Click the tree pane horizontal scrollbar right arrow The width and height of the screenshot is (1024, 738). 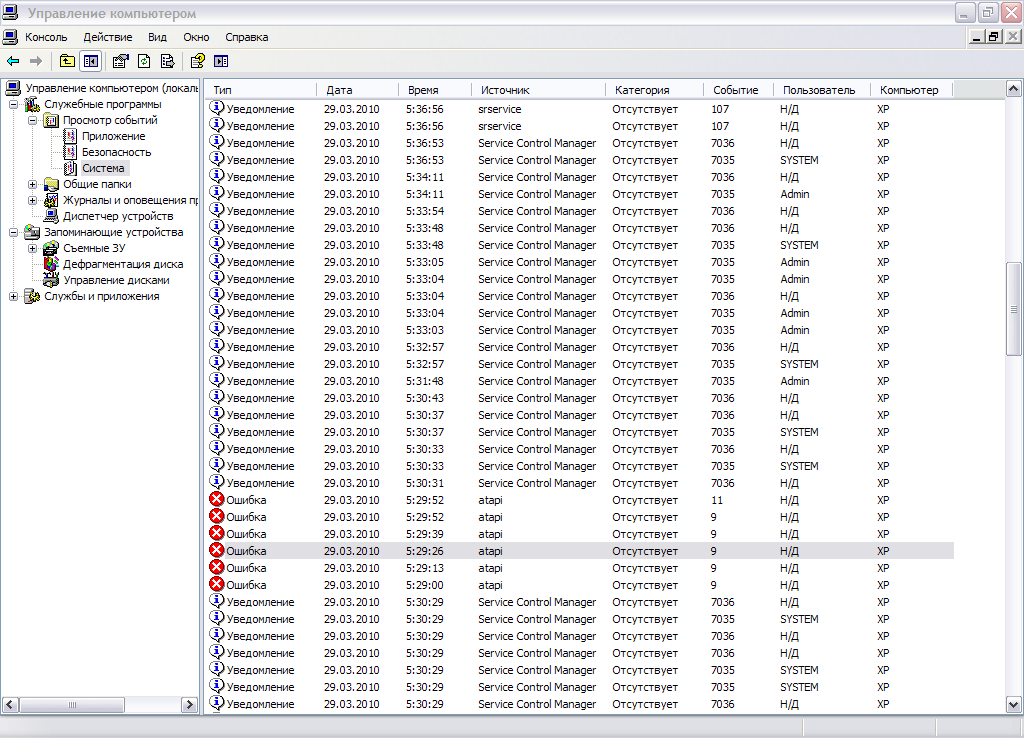[189, 705]
